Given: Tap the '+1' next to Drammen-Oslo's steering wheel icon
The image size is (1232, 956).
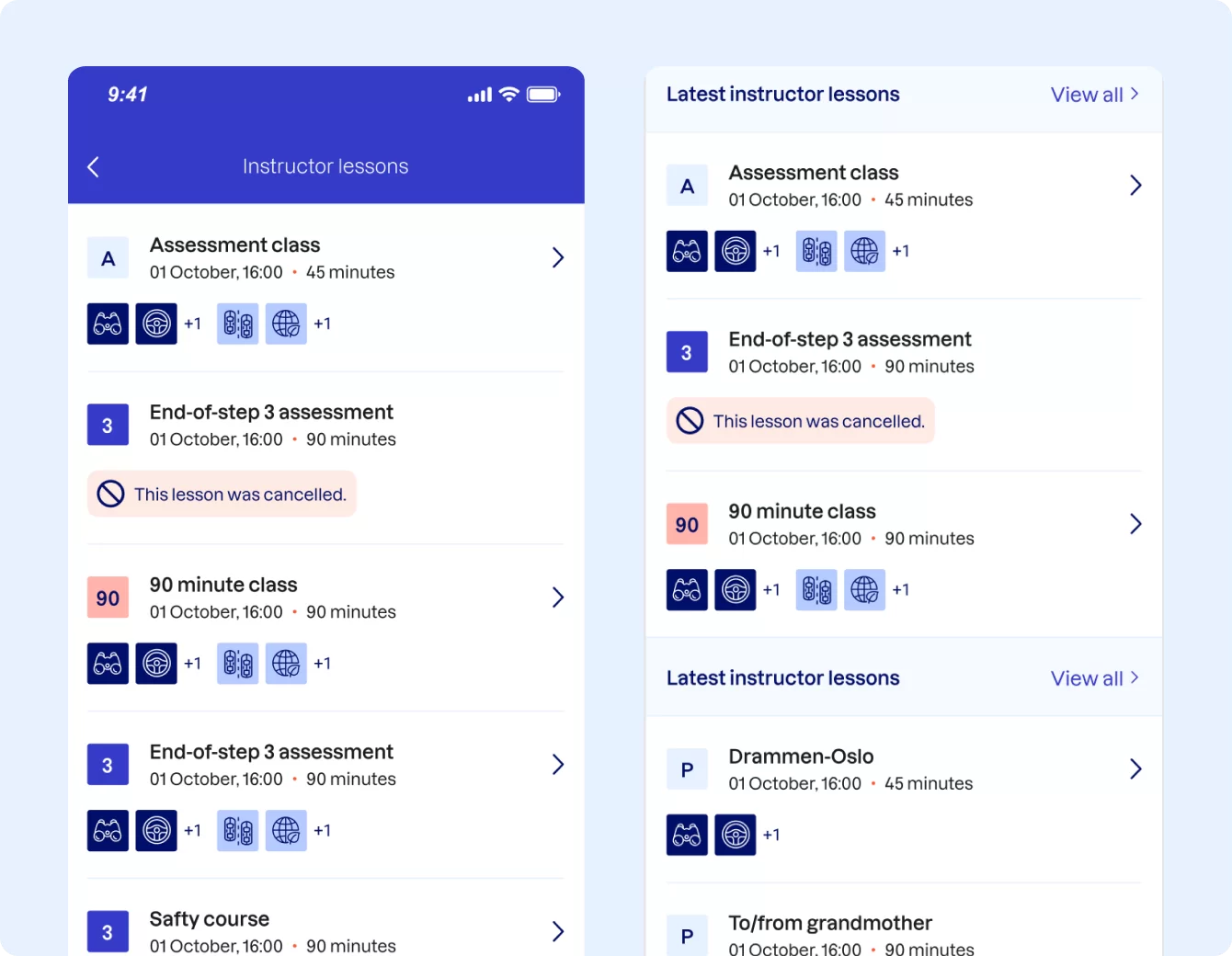Looking at the screenshot, I should point(771,835).
